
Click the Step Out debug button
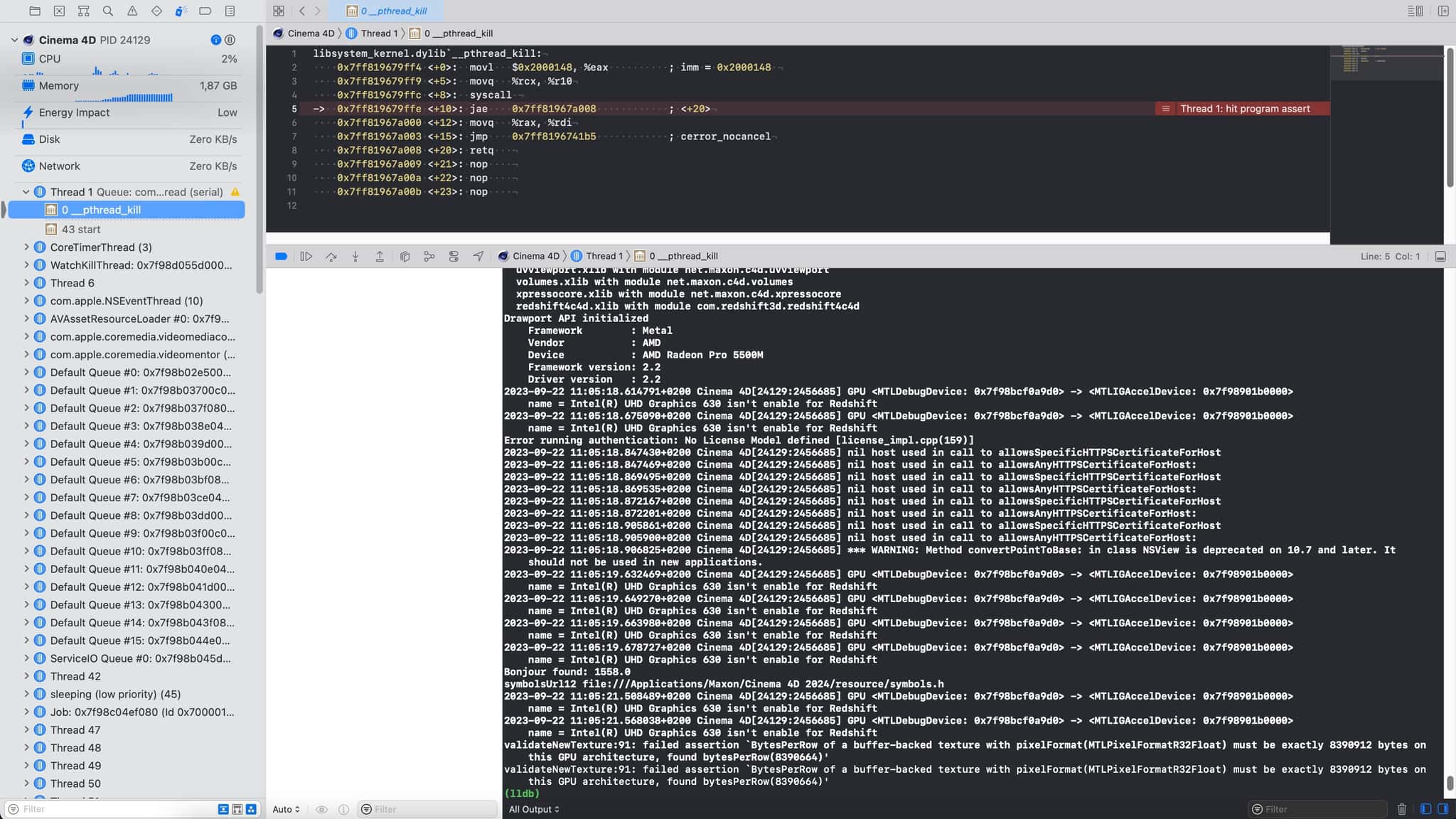pyautogui.click(x=380, y=256)
